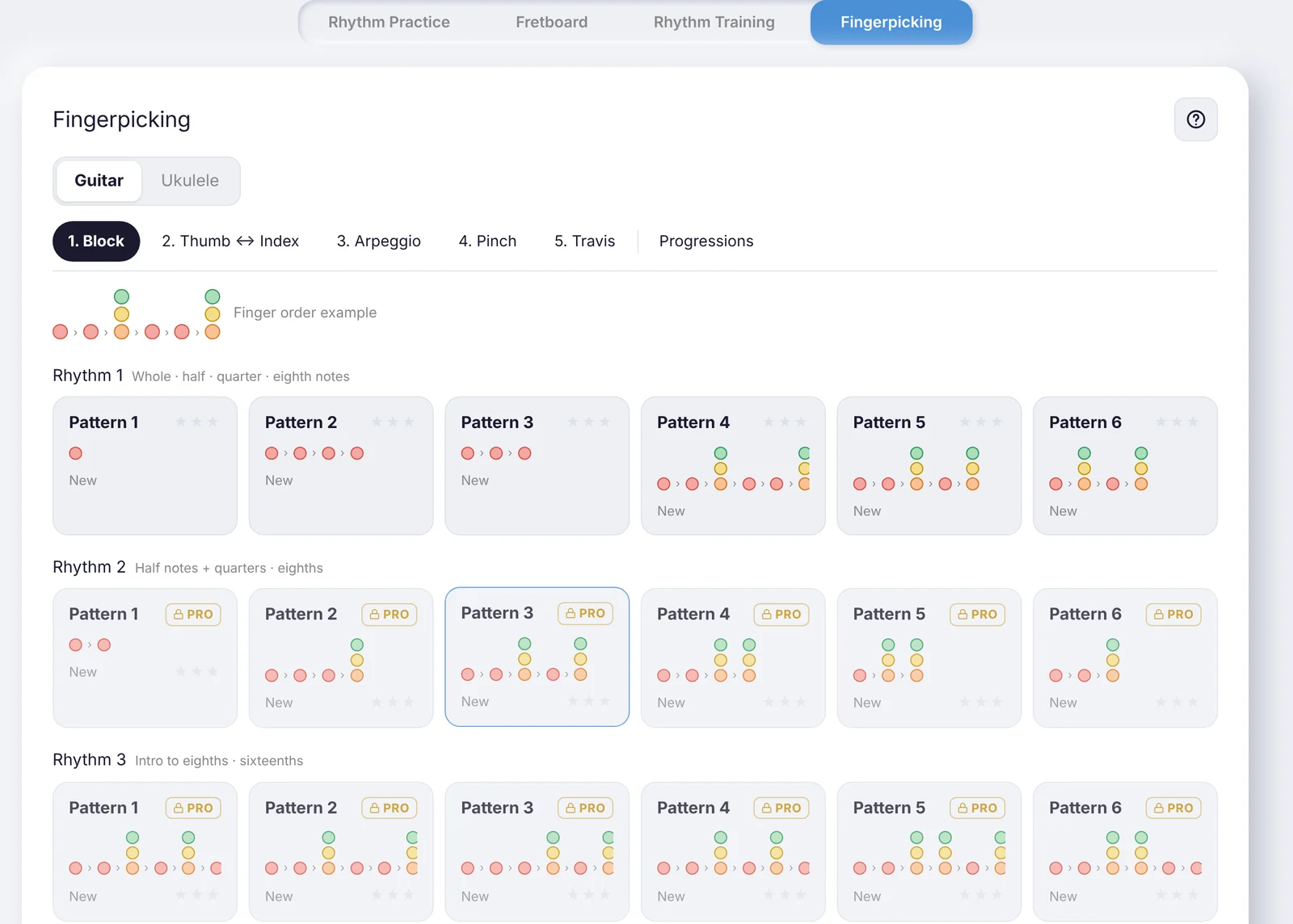Open Rhythm 1 Pattern 4 card
This screenshot has height=924, width=1293.
point(733,465)
